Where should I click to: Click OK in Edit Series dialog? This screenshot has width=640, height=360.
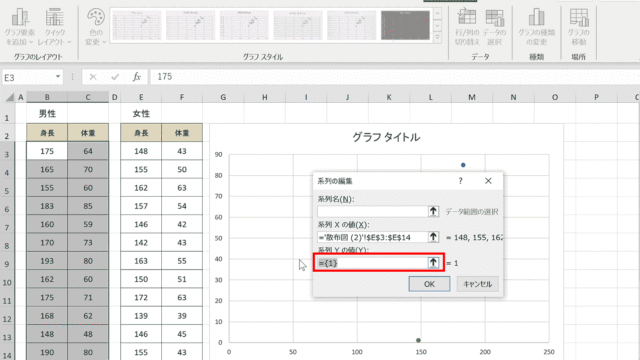[x=429, y=284]
